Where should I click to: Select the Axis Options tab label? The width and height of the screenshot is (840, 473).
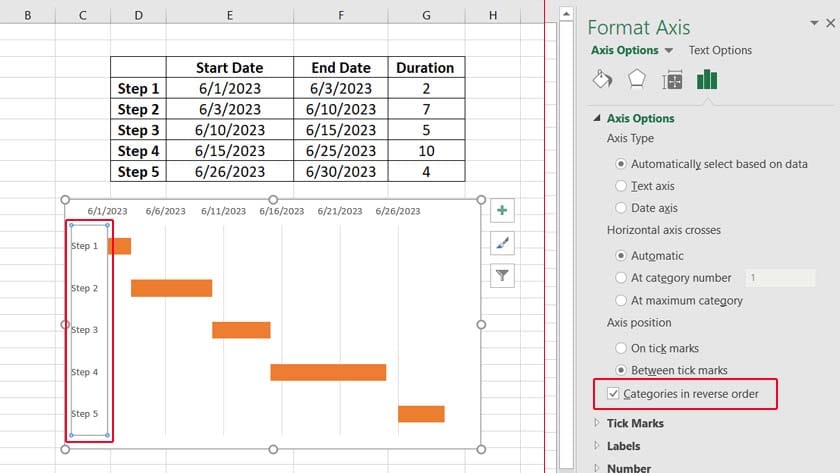625,50
